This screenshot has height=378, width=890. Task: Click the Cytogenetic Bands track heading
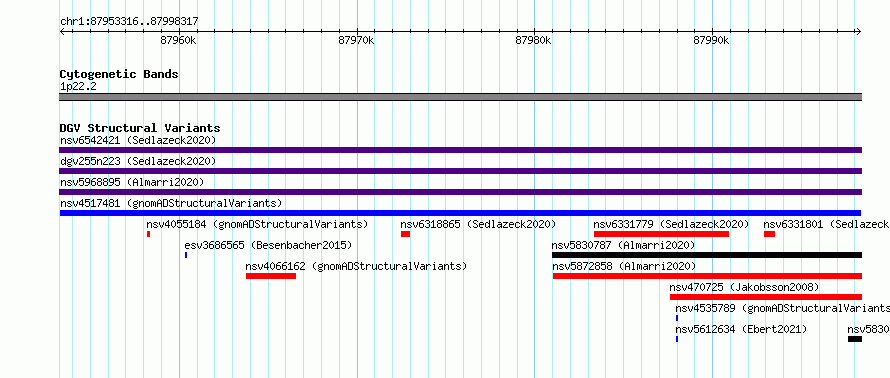click(x=119, y=74)
